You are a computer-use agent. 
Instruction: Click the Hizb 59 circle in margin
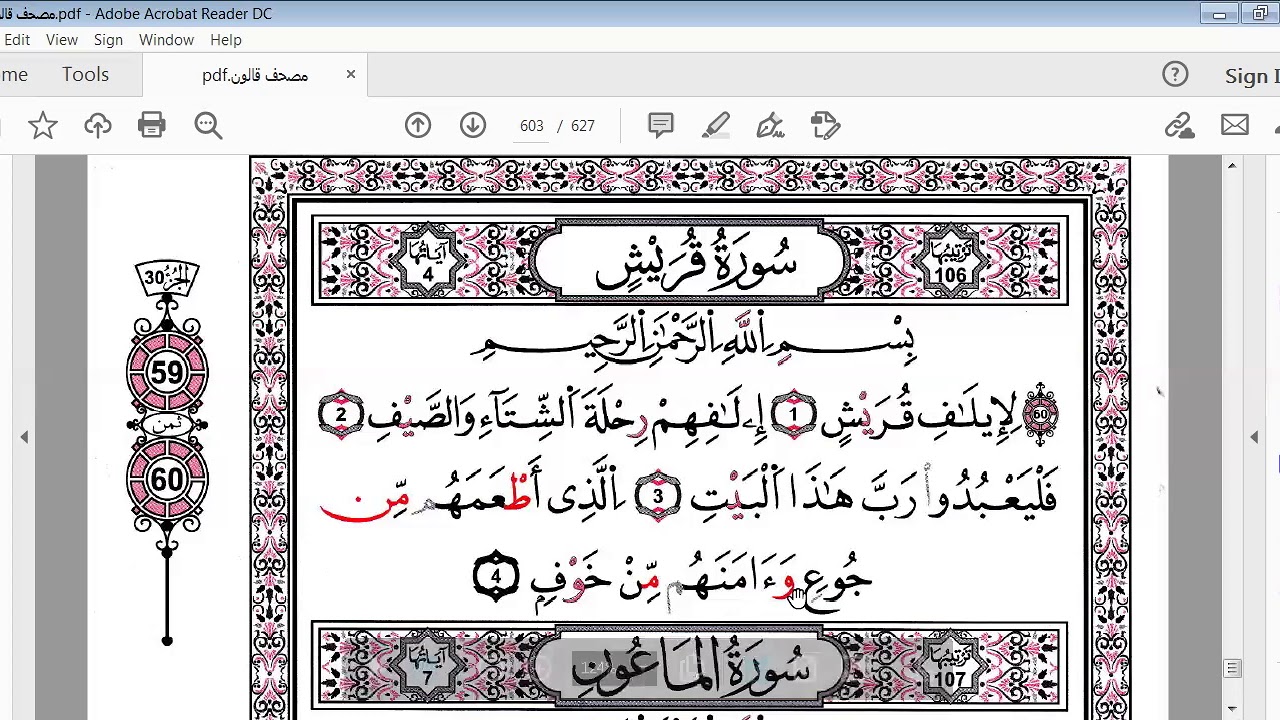click(167, 373)
